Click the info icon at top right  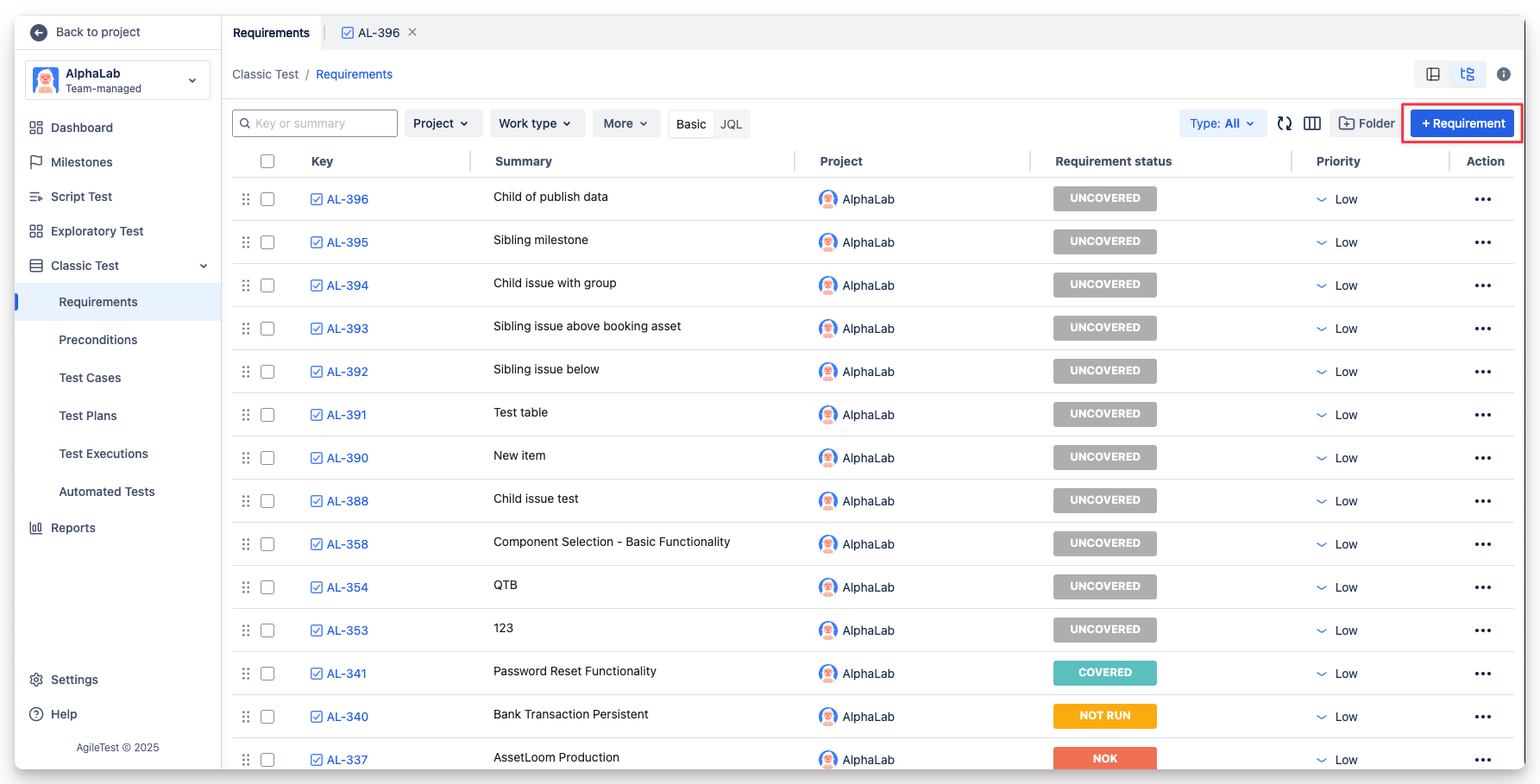tap(1503, 74)
